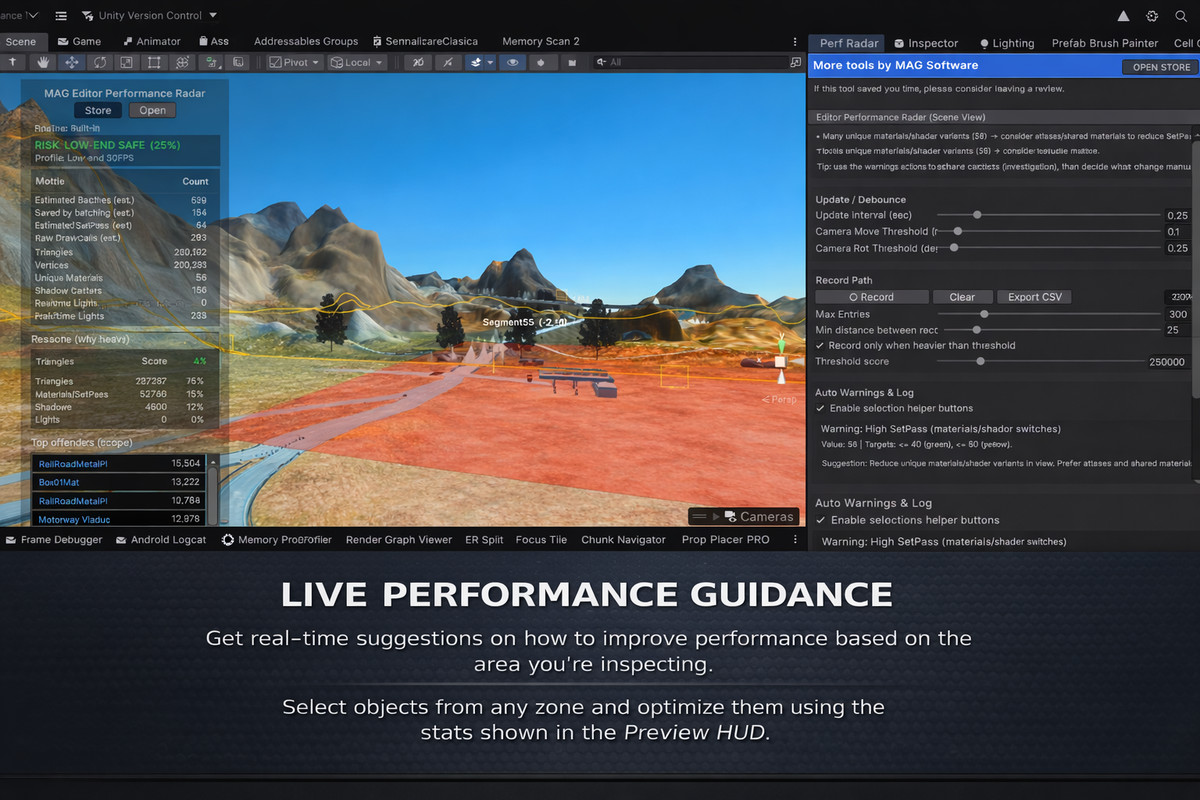Click the hamburger list icon in top bar

tap(62, 16)
